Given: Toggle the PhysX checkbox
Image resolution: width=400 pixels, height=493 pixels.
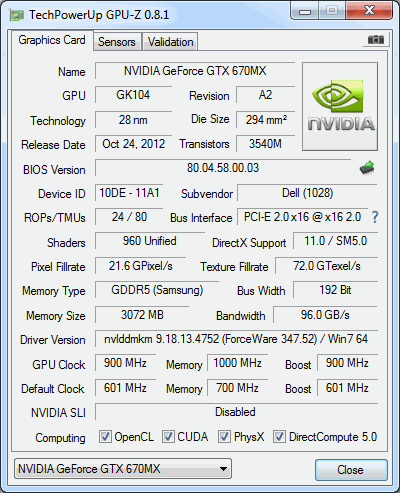Looking at the screenshot, I should click(224, 436).
